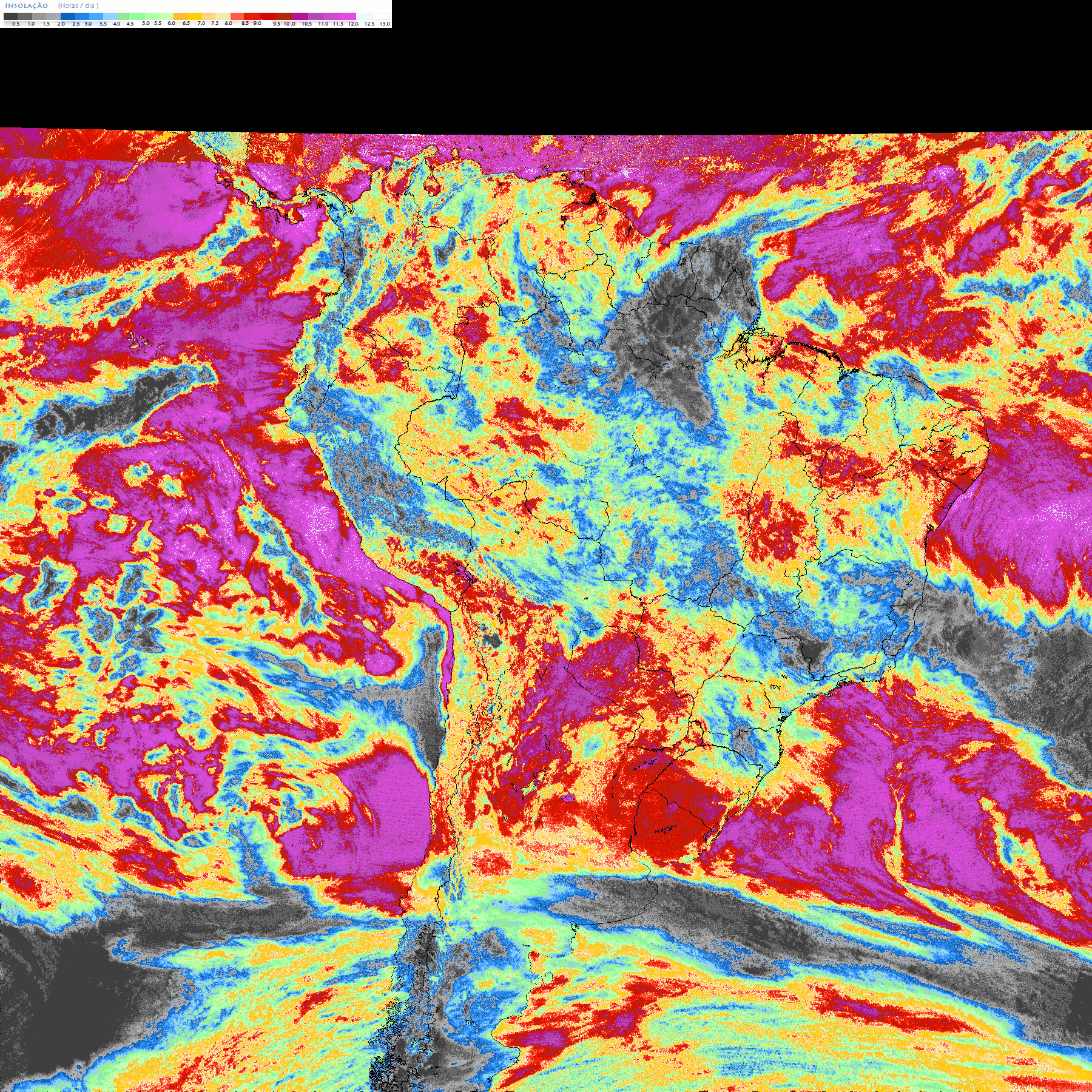The image size is (1092, 1092).
Task: Select the bright yellow legend swatch left of 7.0
Action: click(x=195, y=16)
